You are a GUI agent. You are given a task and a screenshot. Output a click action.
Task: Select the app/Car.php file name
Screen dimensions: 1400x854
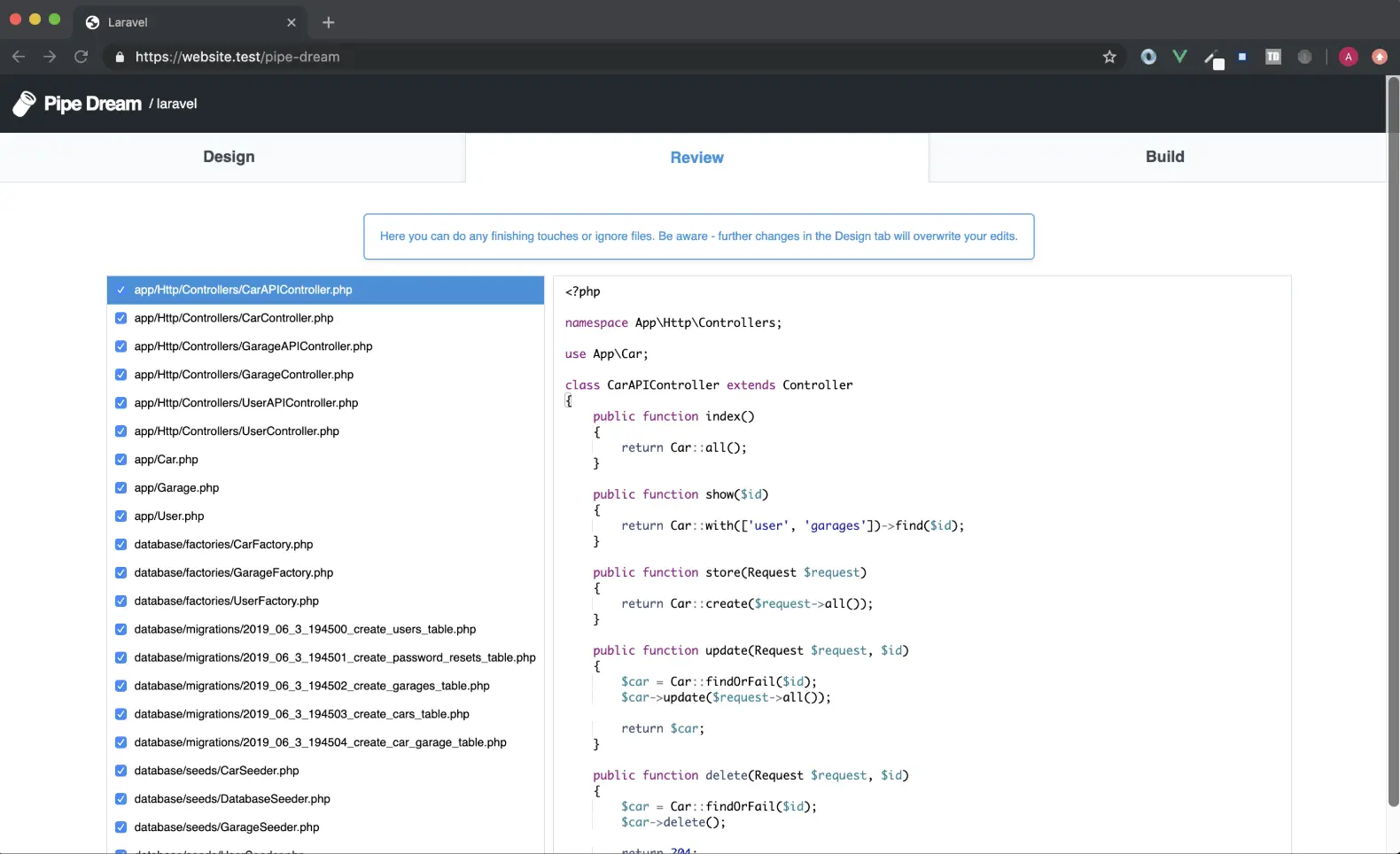[167, 460]
